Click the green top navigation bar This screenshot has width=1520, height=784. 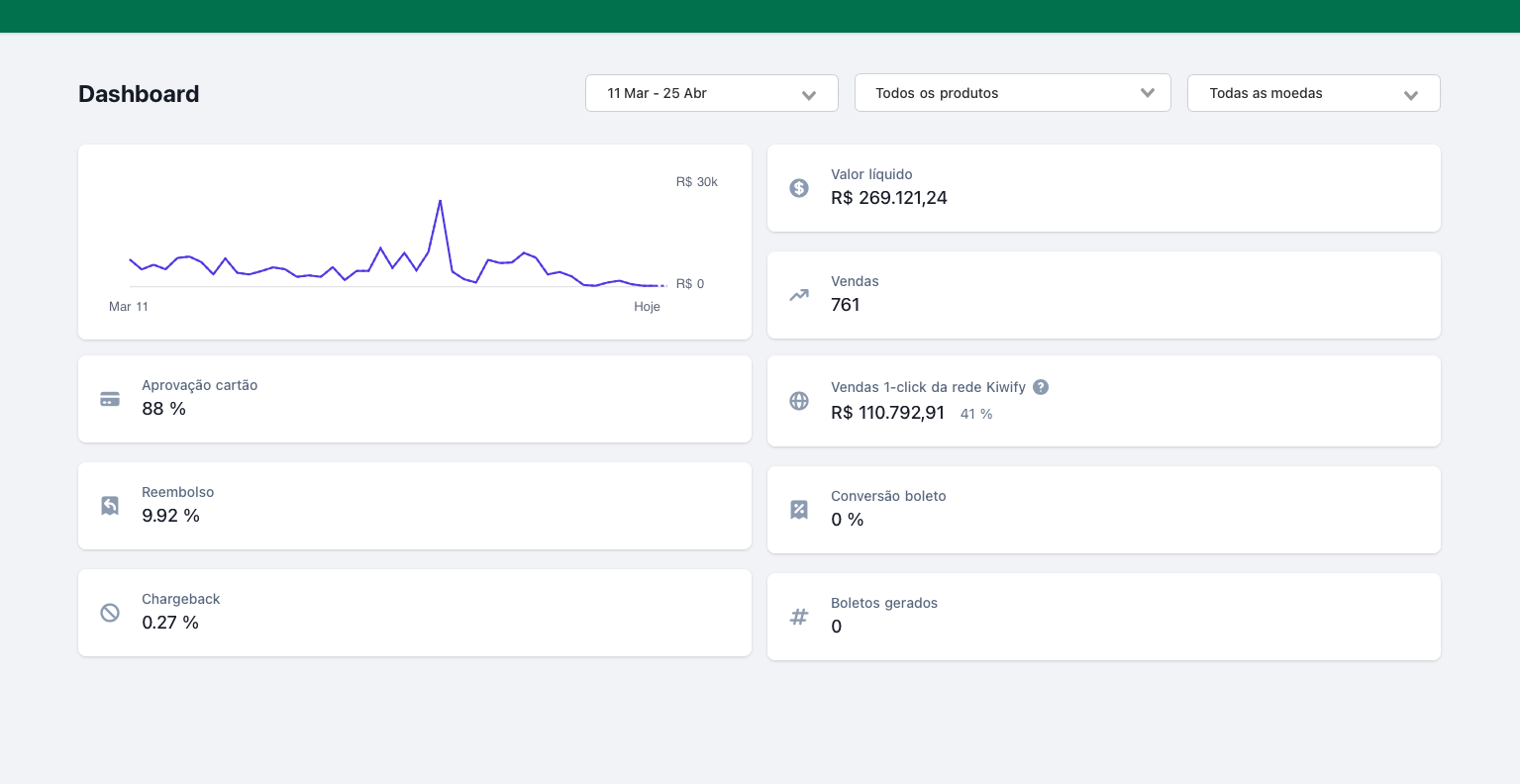coord(760,16)
